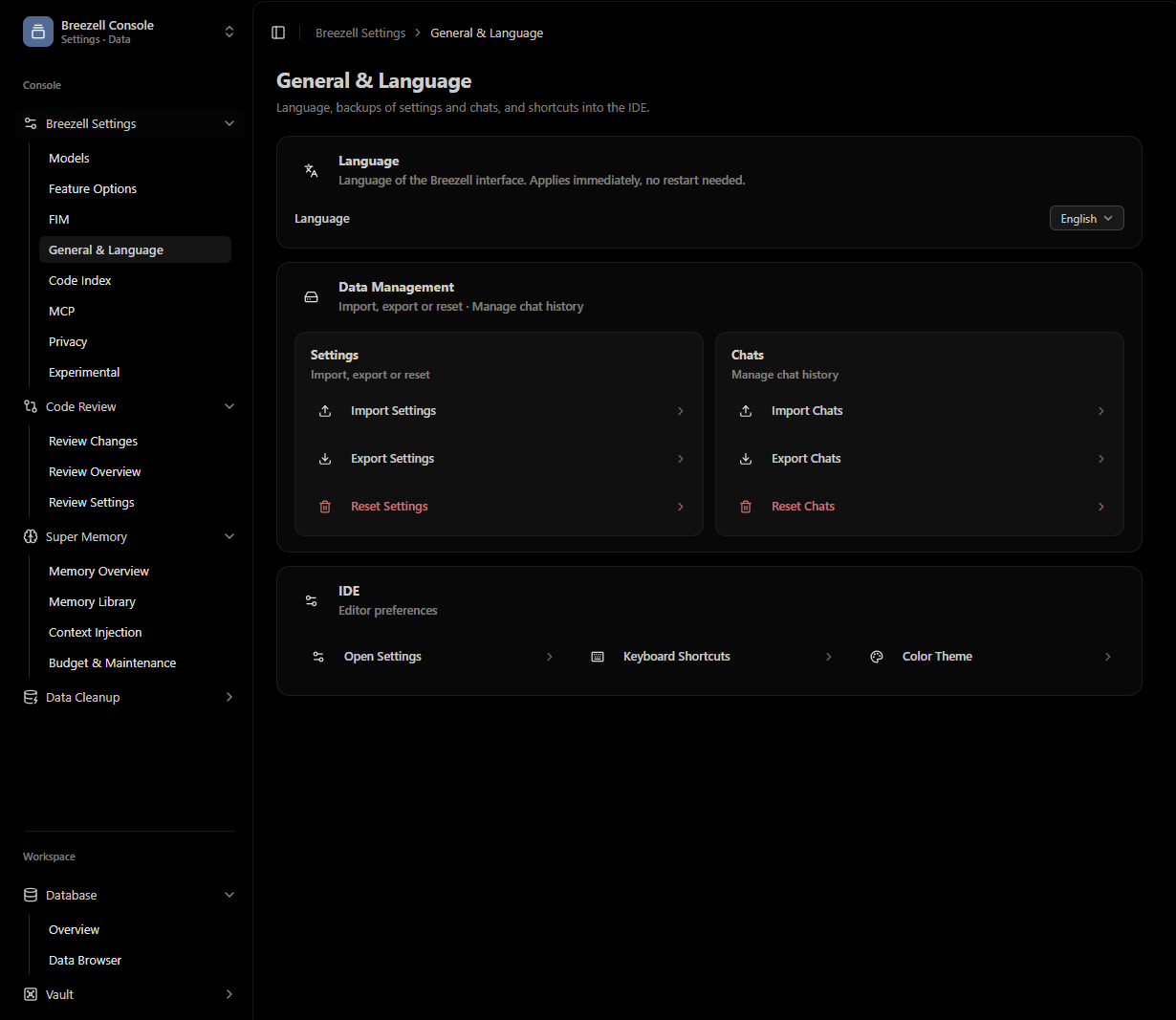
Task: Choose Reset Chats
Action: [920, 506]
